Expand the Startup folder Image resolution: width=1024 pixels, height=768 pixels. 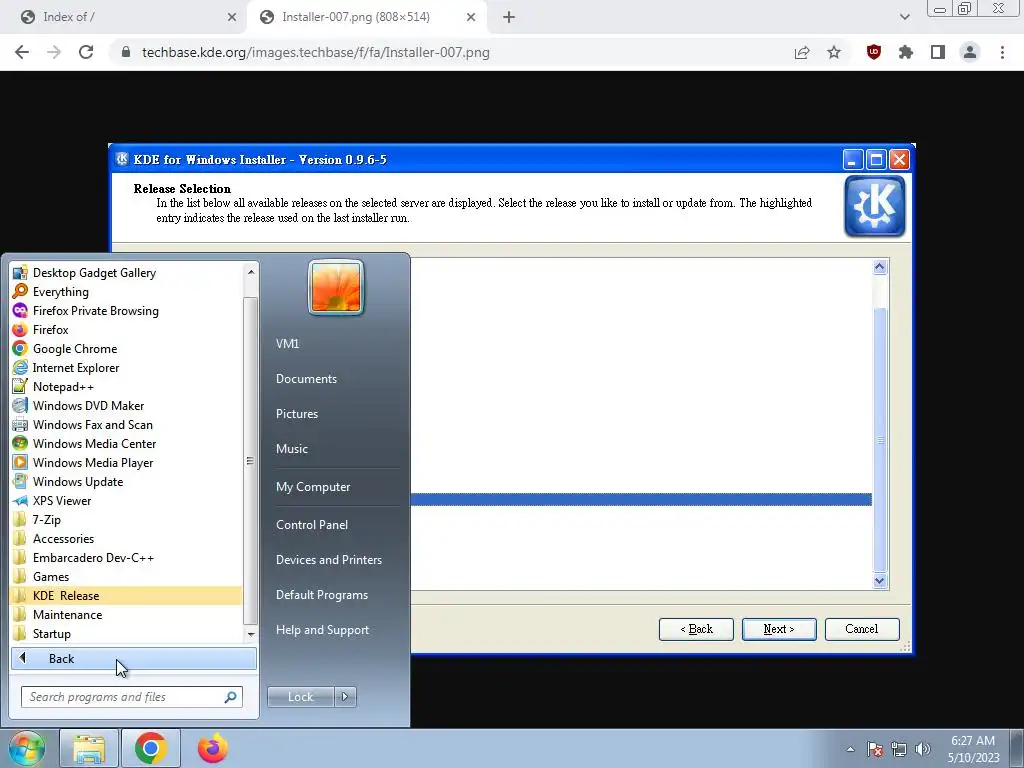click(x=126, y=633)
